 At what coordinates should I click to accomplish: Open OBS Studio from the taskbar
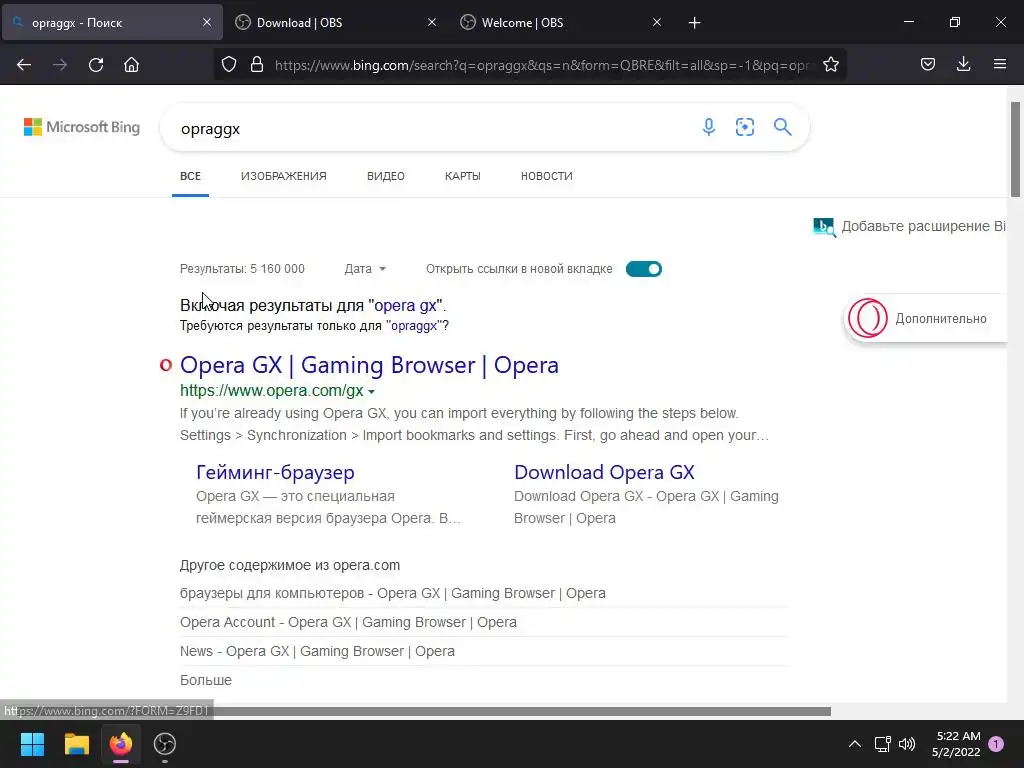coord(165,744)
